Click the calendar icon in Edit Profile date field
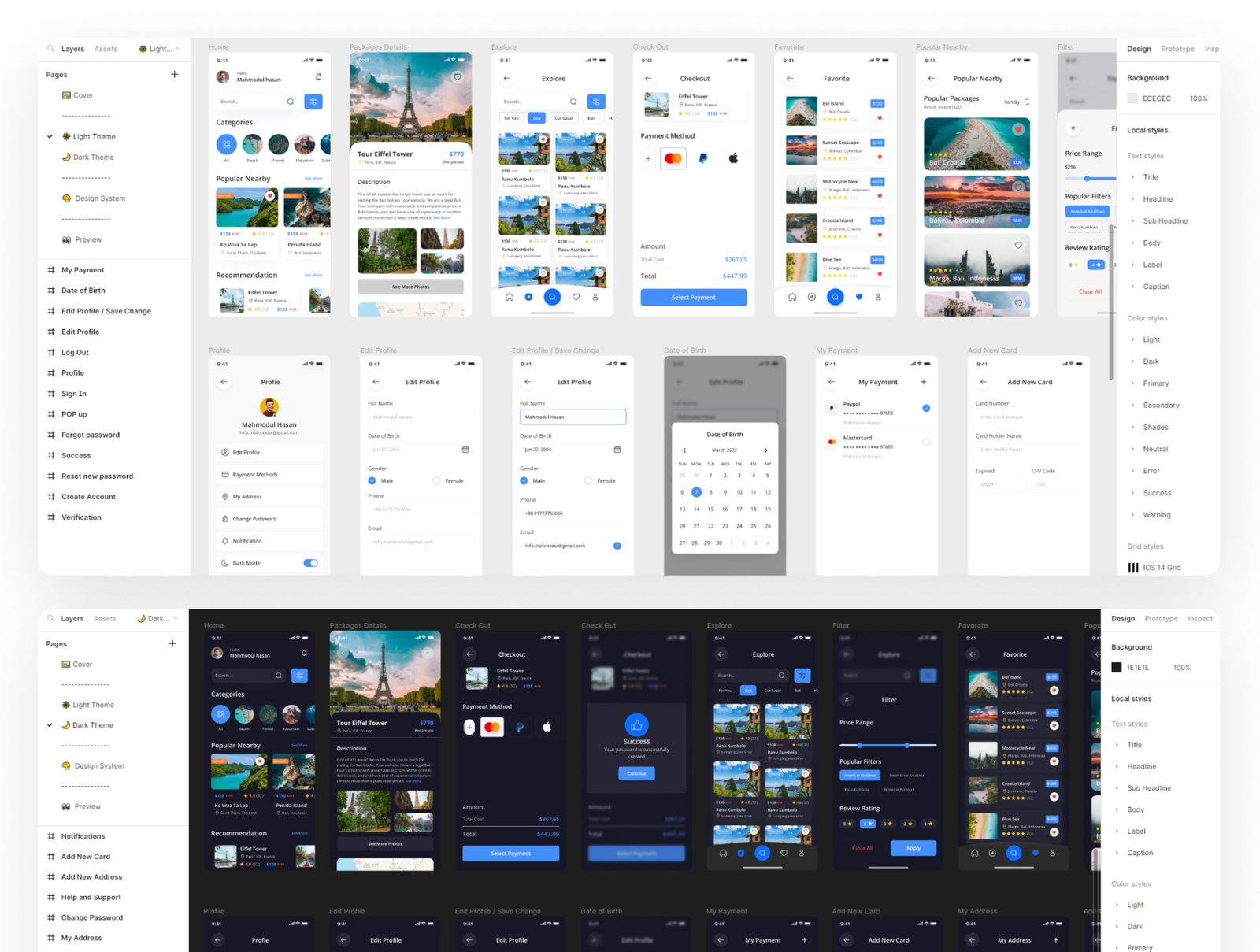This screenshot has height=952, width=1260. point(465,450)
